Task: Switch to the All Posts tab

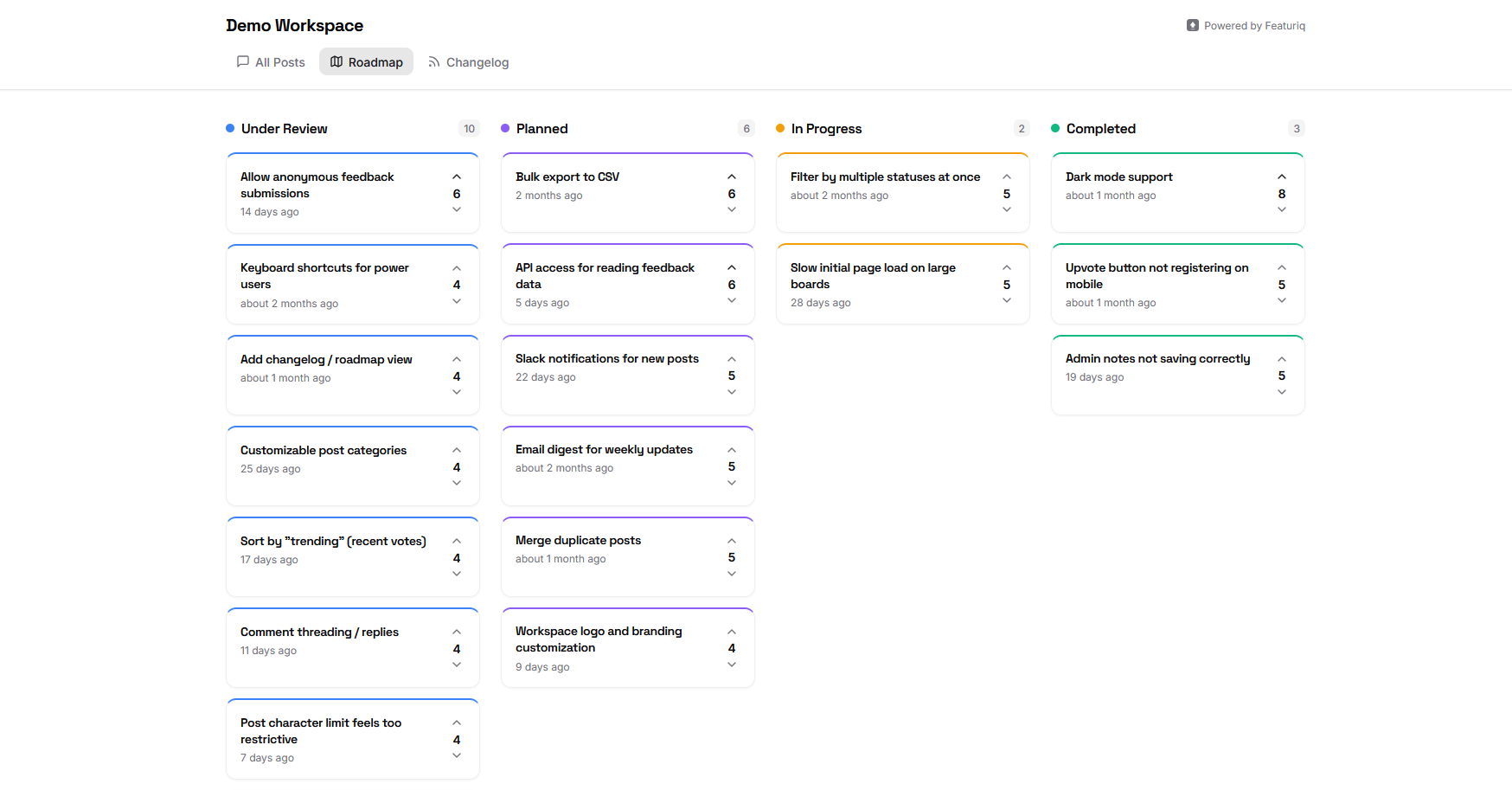Action: [x=271, y=62]
